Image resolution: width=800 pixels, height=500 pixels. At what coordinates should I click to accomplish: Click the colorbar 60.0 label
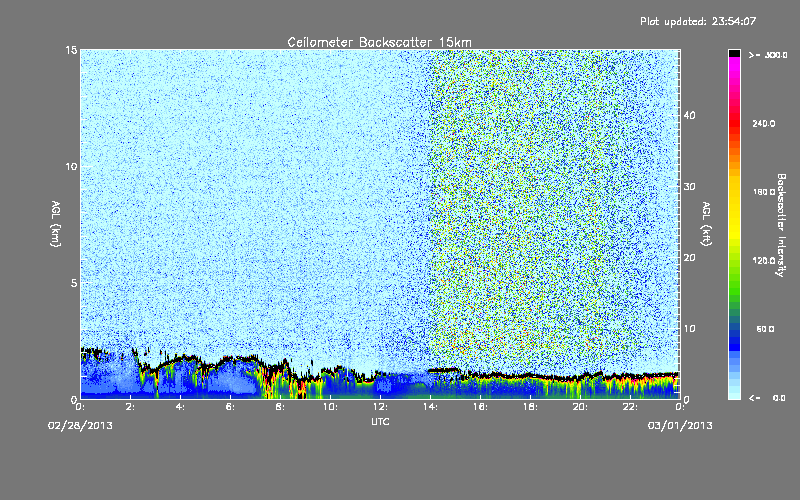[765, 330]
